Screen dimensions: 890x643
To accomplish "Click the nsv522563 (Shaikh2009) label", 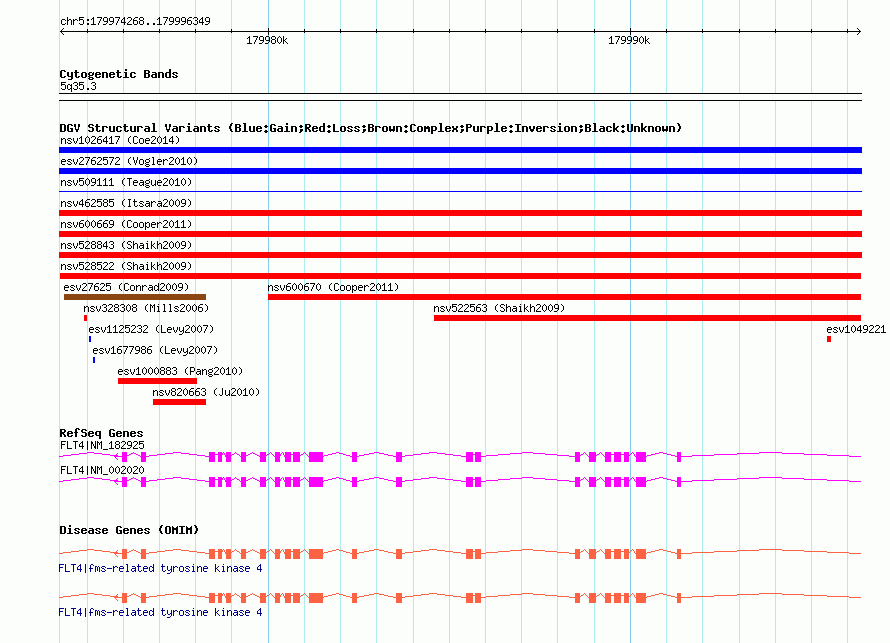I will click(499, 308).
